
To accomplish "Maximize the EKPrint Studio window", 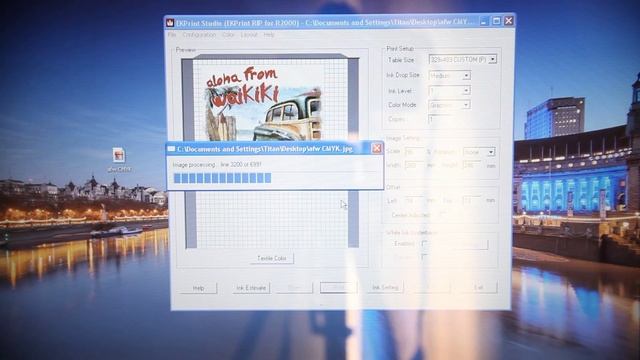I will tap(496, 21).
